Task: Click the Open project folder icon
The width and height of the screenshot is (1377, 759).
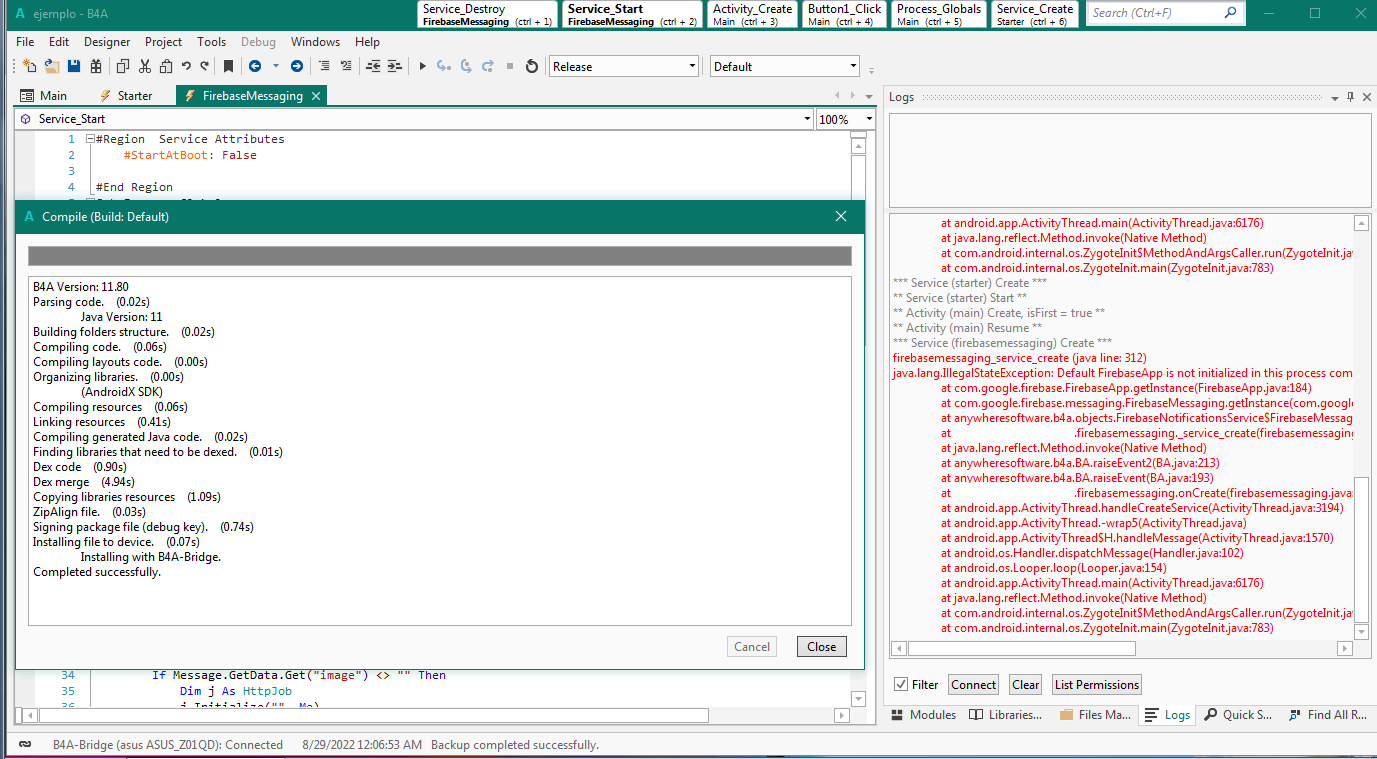Action: pyautogui.click(x=51, y=67)
